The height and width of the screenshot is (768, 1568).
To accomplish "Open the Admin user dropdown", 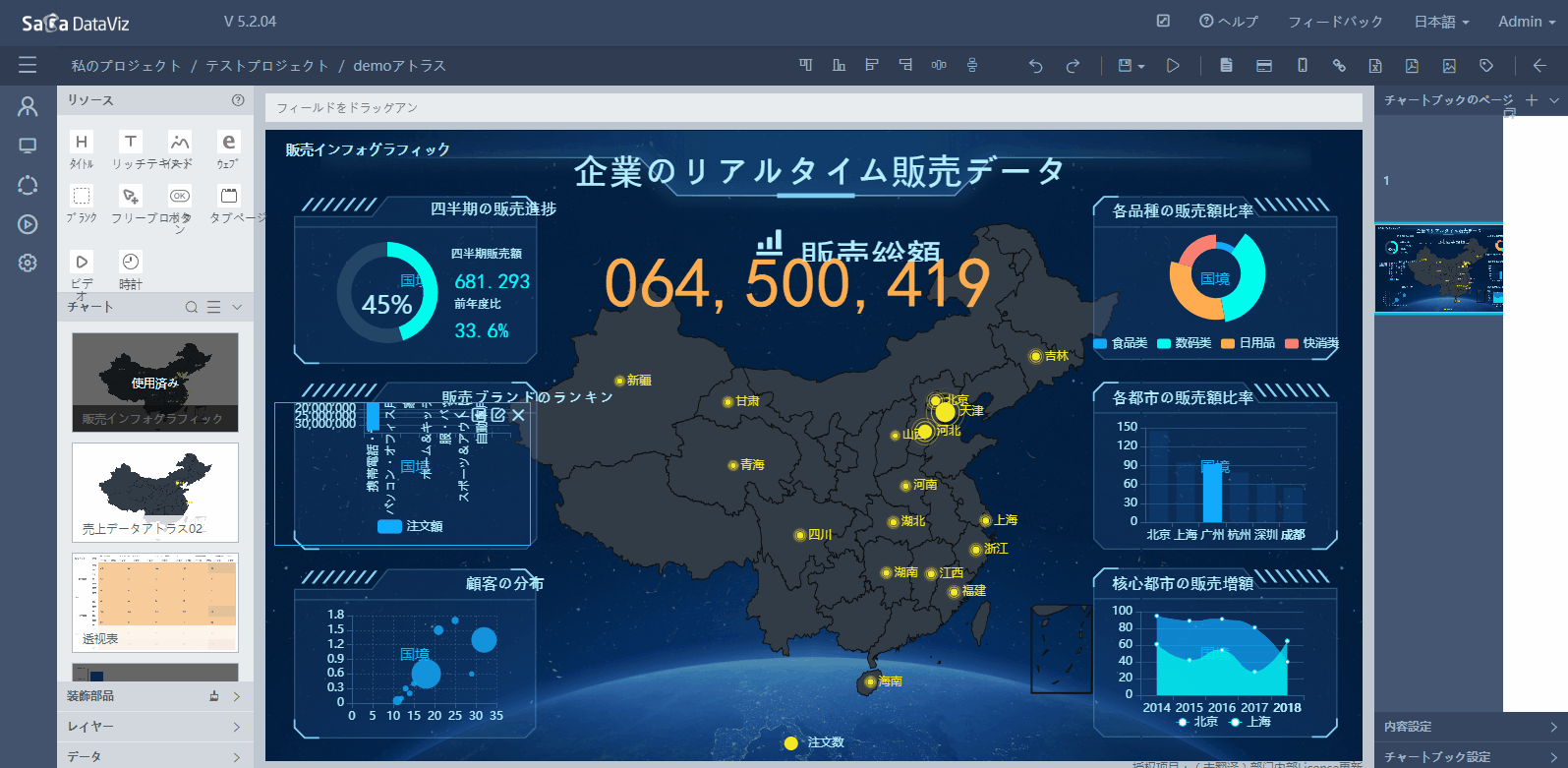I will click(1526, 21).
